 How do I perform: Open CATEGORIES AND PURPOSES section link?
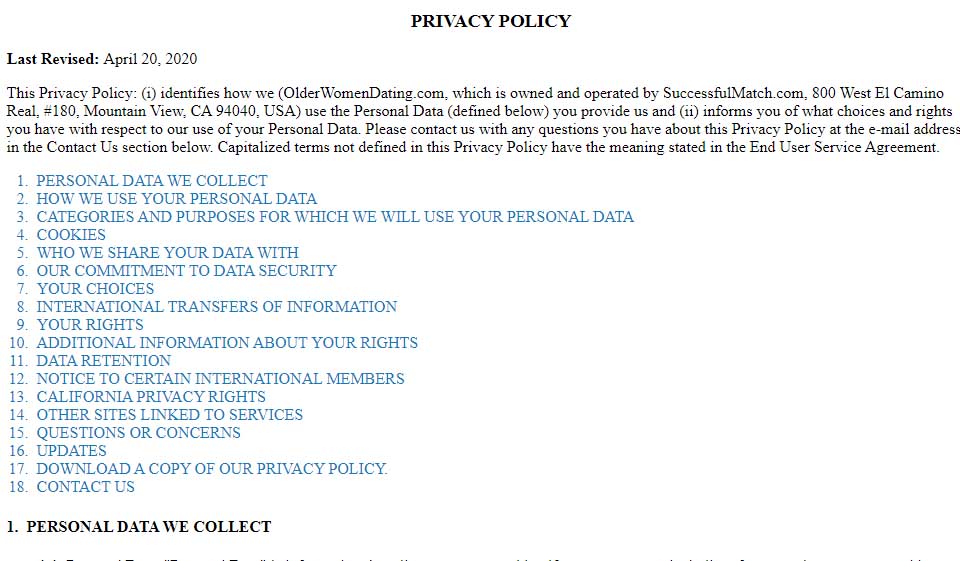point(335,217)
